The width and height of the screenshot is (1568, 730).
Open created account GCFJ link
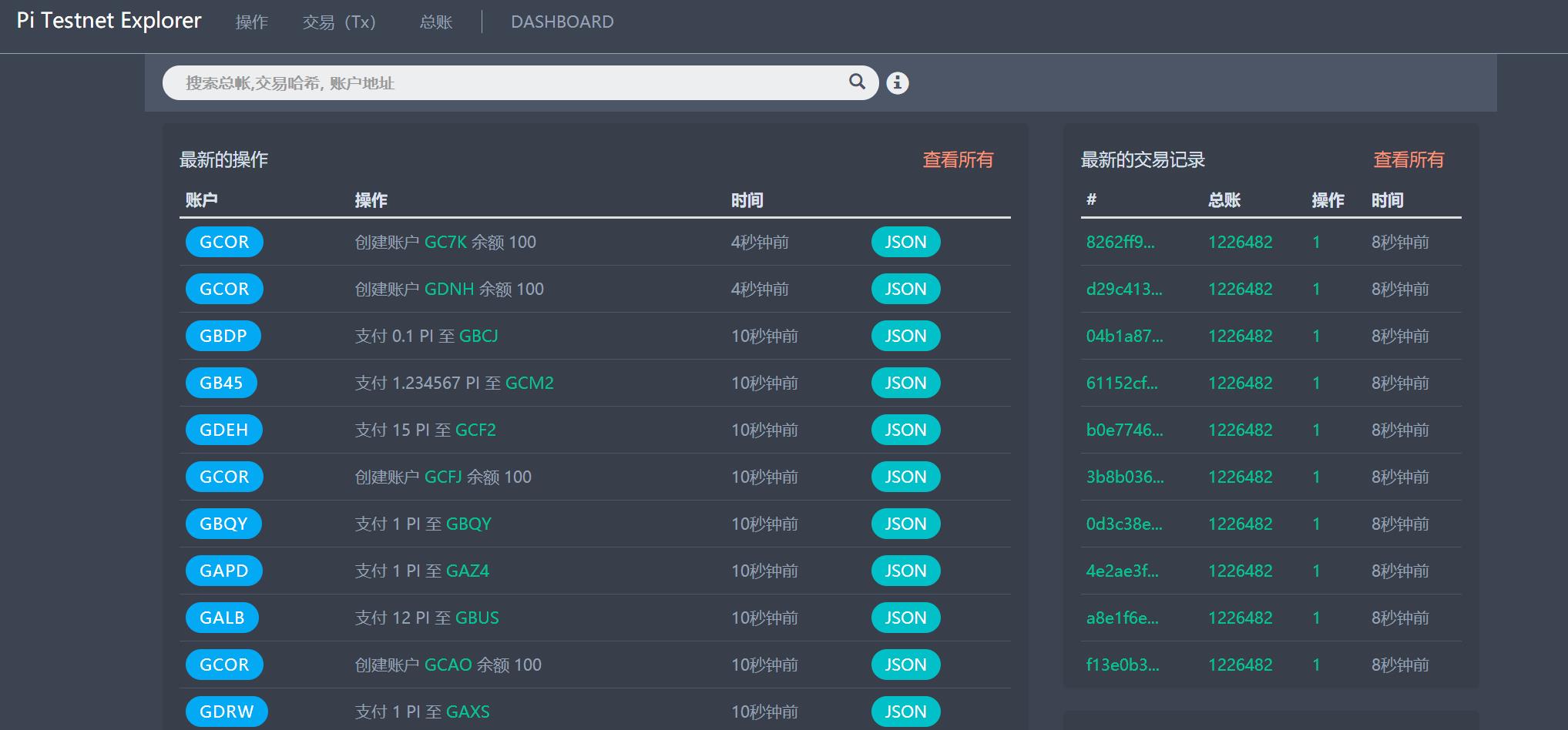click(443, 477)
